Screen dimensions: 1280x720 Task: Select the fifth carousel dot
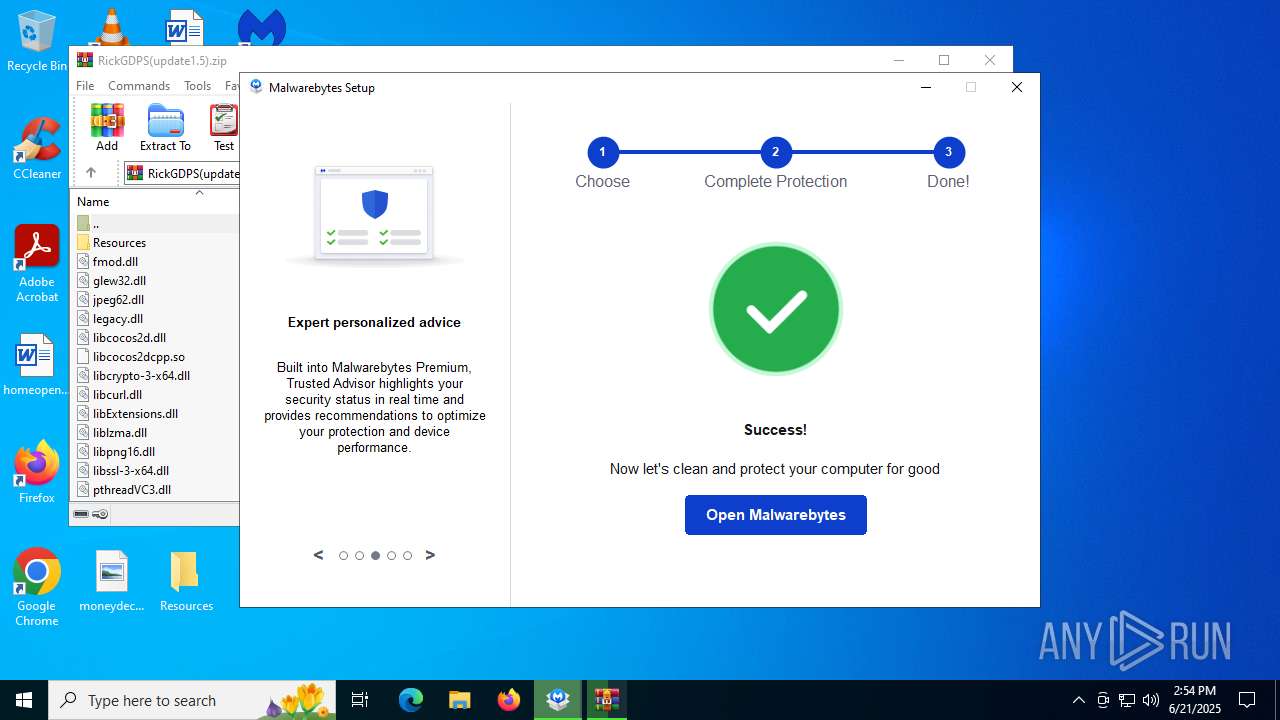click(407, 555)
